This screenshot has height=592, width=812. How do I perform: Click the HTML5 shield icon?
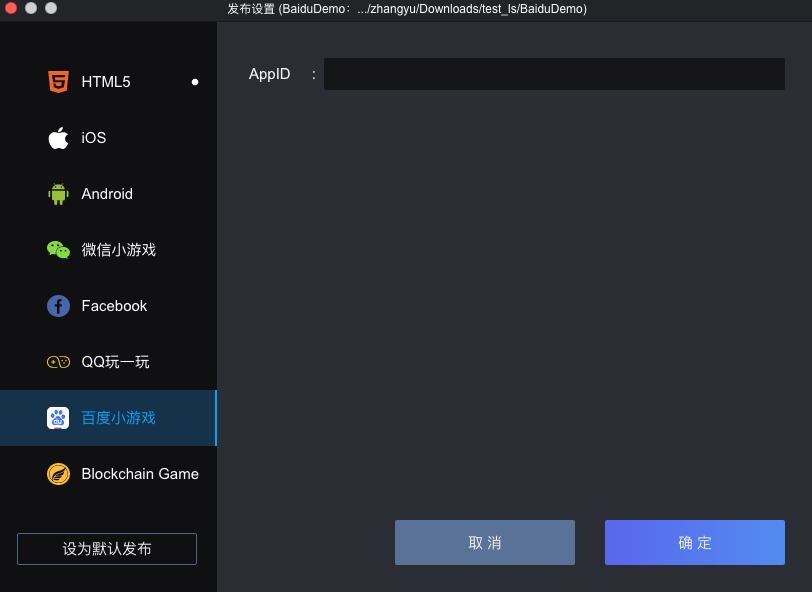(x=58, y=82)
